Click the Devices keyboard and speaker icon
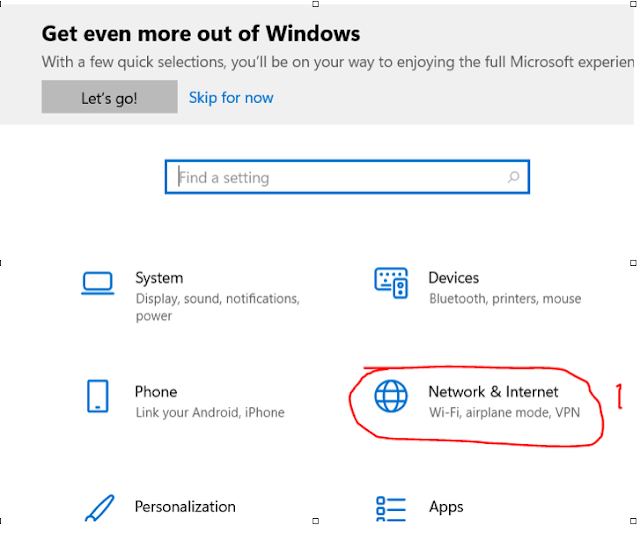Viewport: 640px width, 540px height. click(391, 282)
